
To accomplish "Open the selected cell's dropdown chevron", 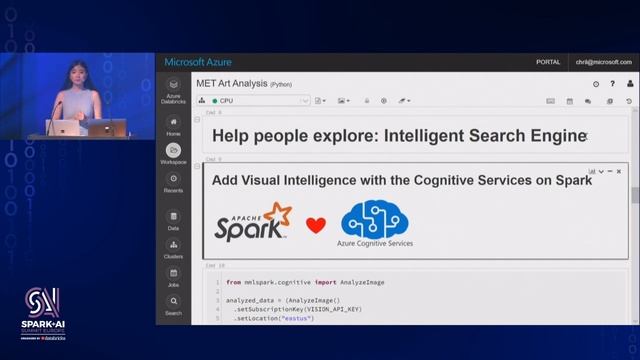I will tap(601, 171).
